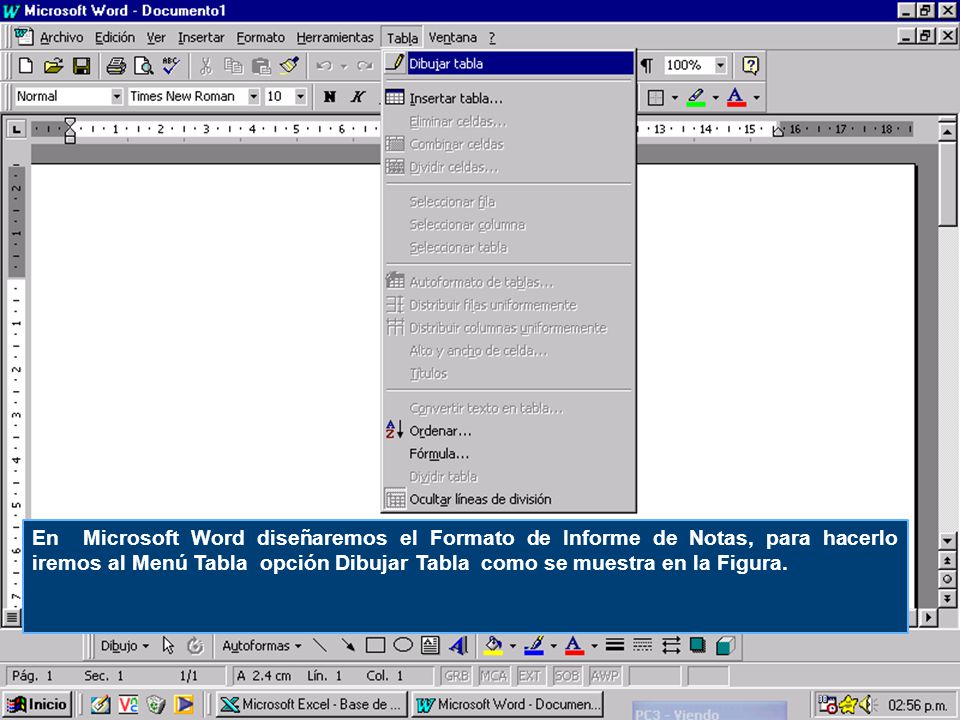The height and width of the screenshot is (720, 960).
Task: Choose Ordenar... in Tabla menu
Action: (509, 430)
